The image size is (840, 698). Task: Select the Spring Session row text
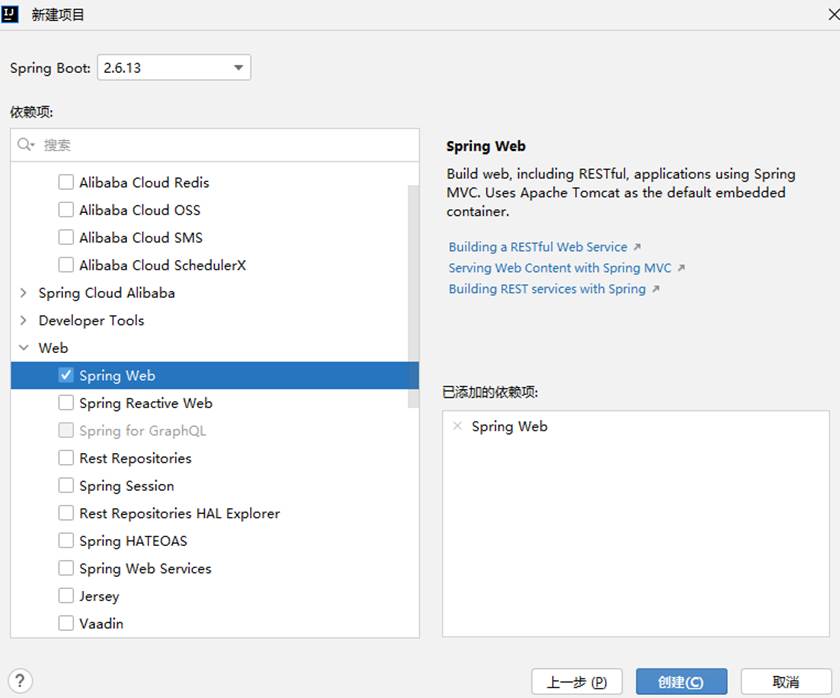click(126, 486)
